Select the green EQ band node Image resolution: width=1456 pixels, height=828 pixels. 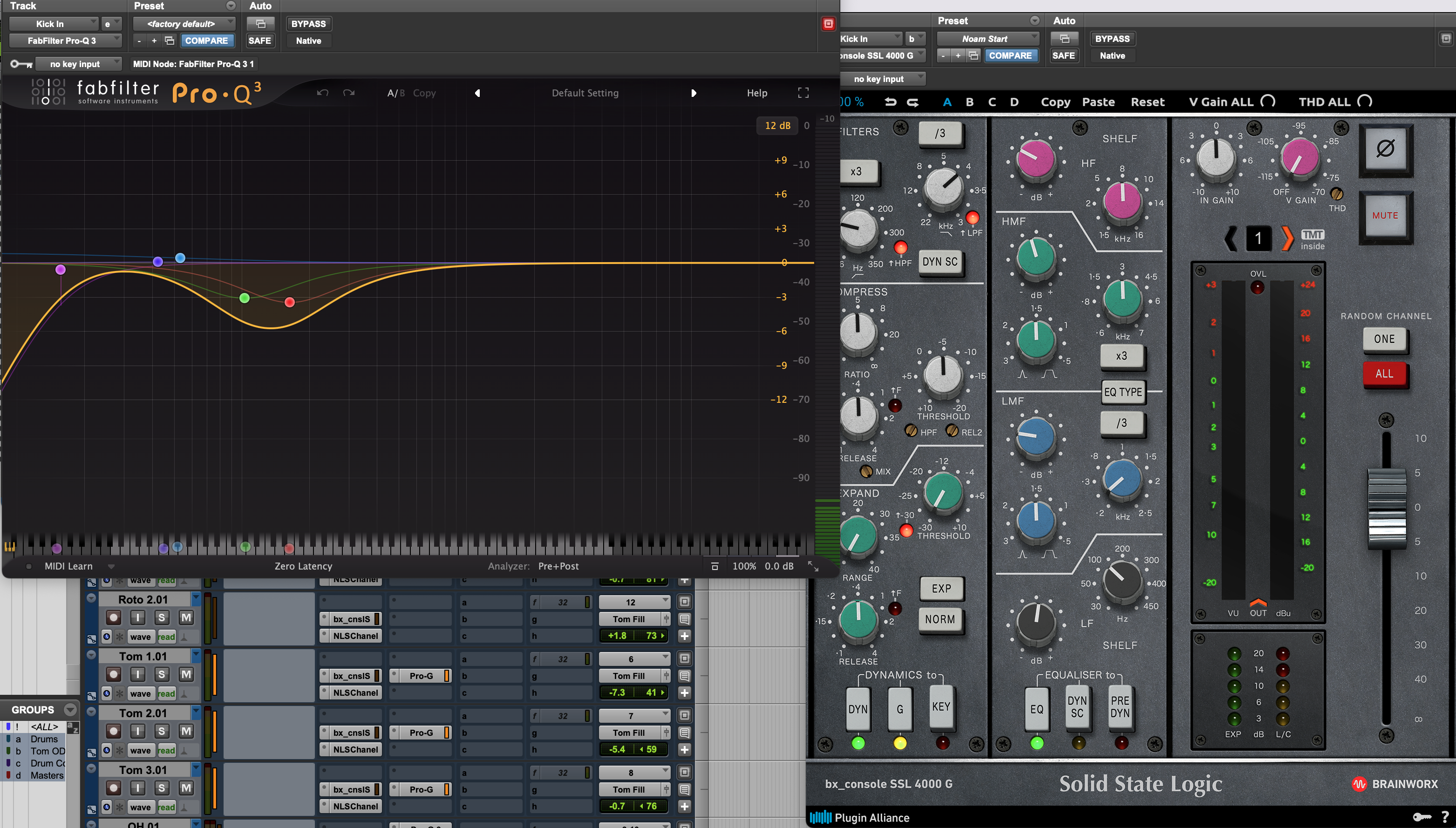tap(245, 298)
